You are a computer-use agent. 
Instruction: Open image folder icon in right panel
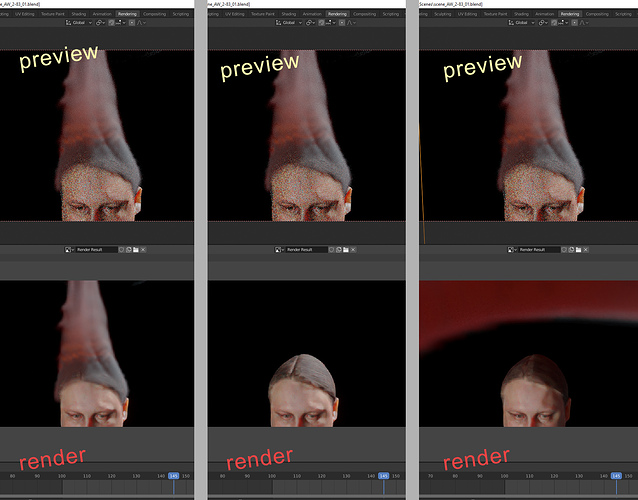tap(579, 249)
